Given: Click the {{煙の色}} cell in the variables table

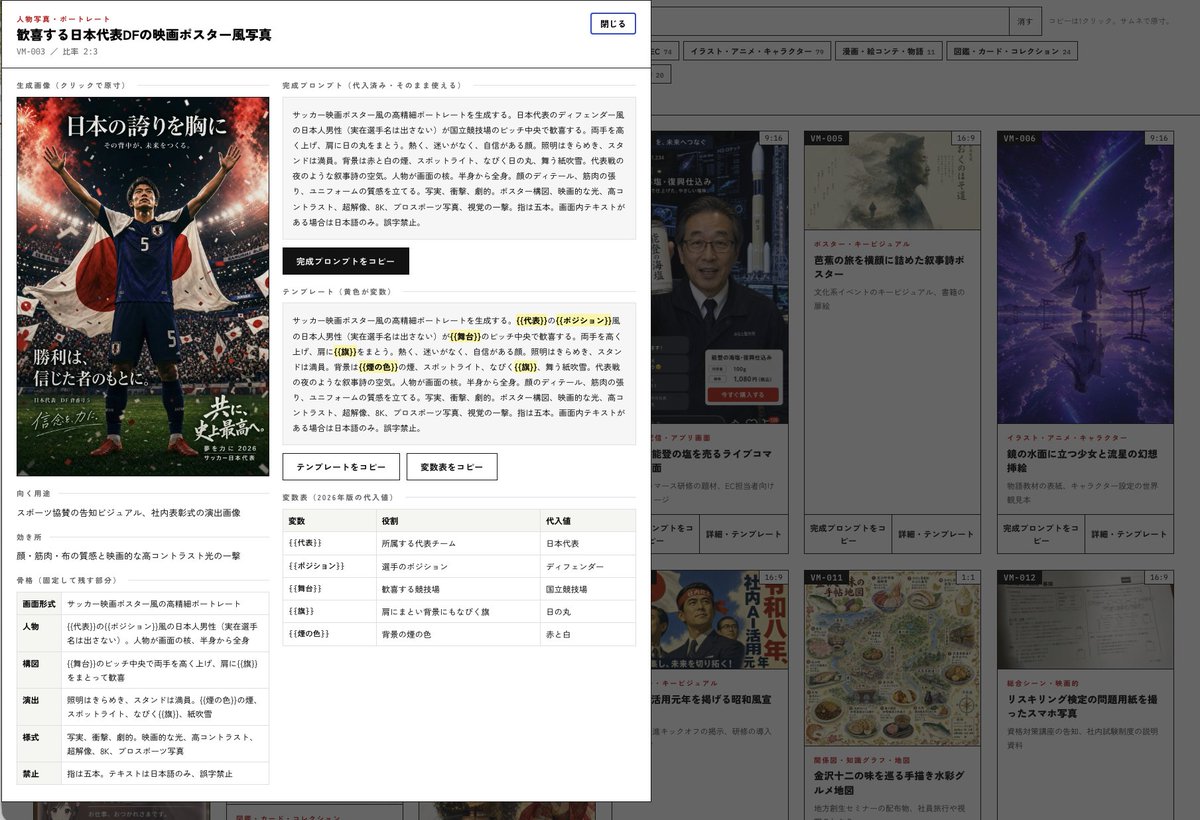Looking at the screenshot, I should pos(328,635).
